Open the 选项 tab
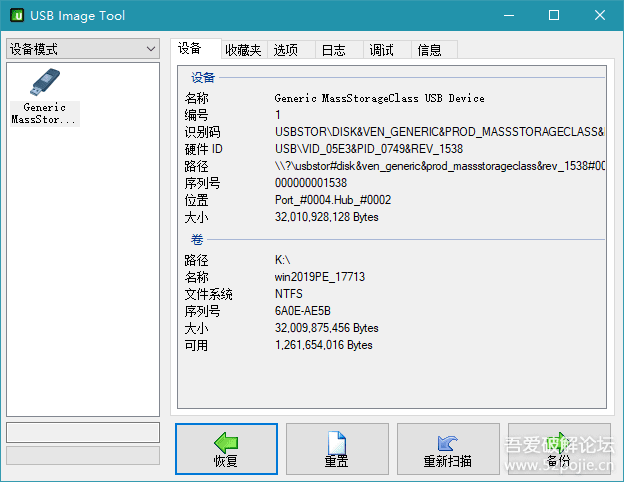 coord(291,50)
